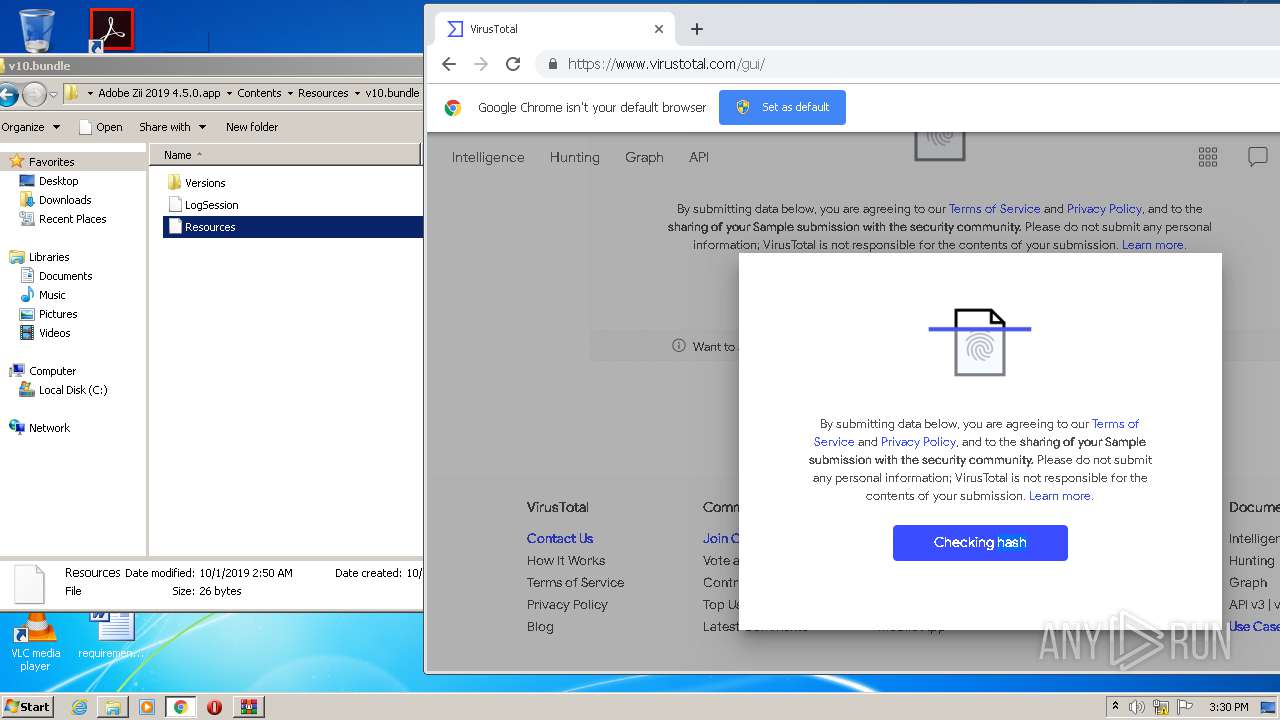
Task: Expand arrow after Resources breadcrumb
Action: pyautogui.click(x=356, y=93)
